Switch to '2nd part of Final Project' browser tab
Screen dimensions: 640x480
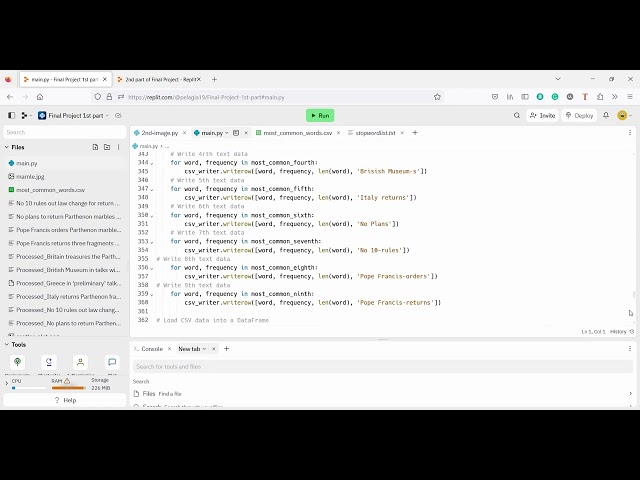coord(159,80)
